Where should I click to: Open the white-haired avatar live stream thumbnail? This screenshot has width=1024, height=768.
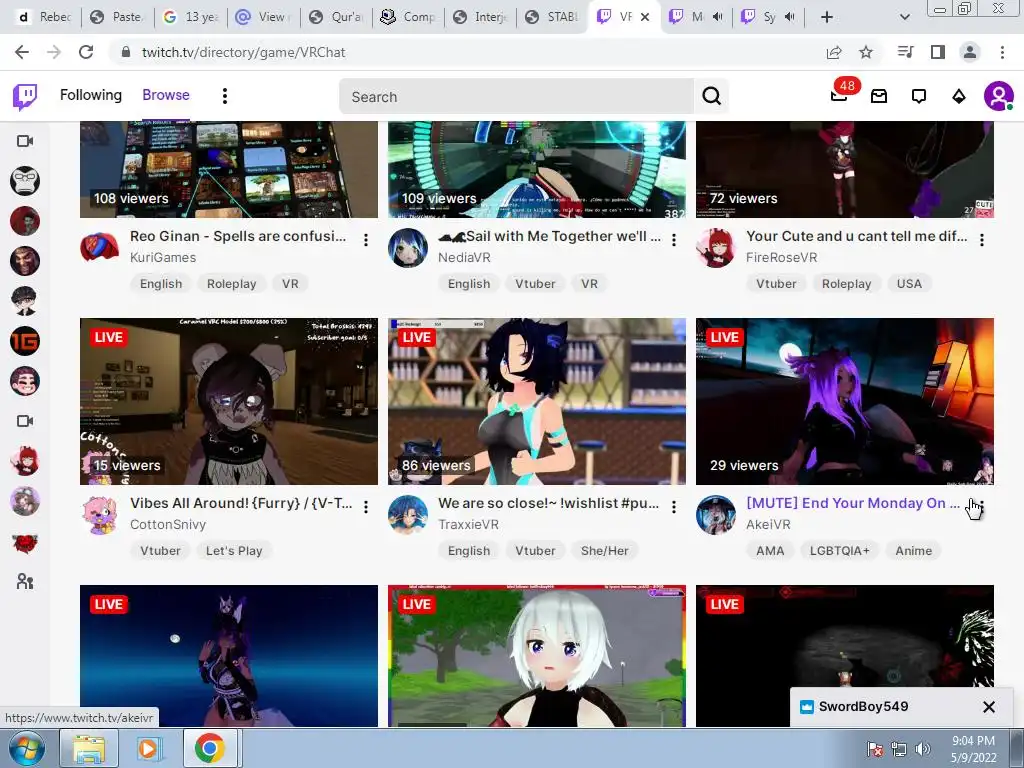pos(537,656)
